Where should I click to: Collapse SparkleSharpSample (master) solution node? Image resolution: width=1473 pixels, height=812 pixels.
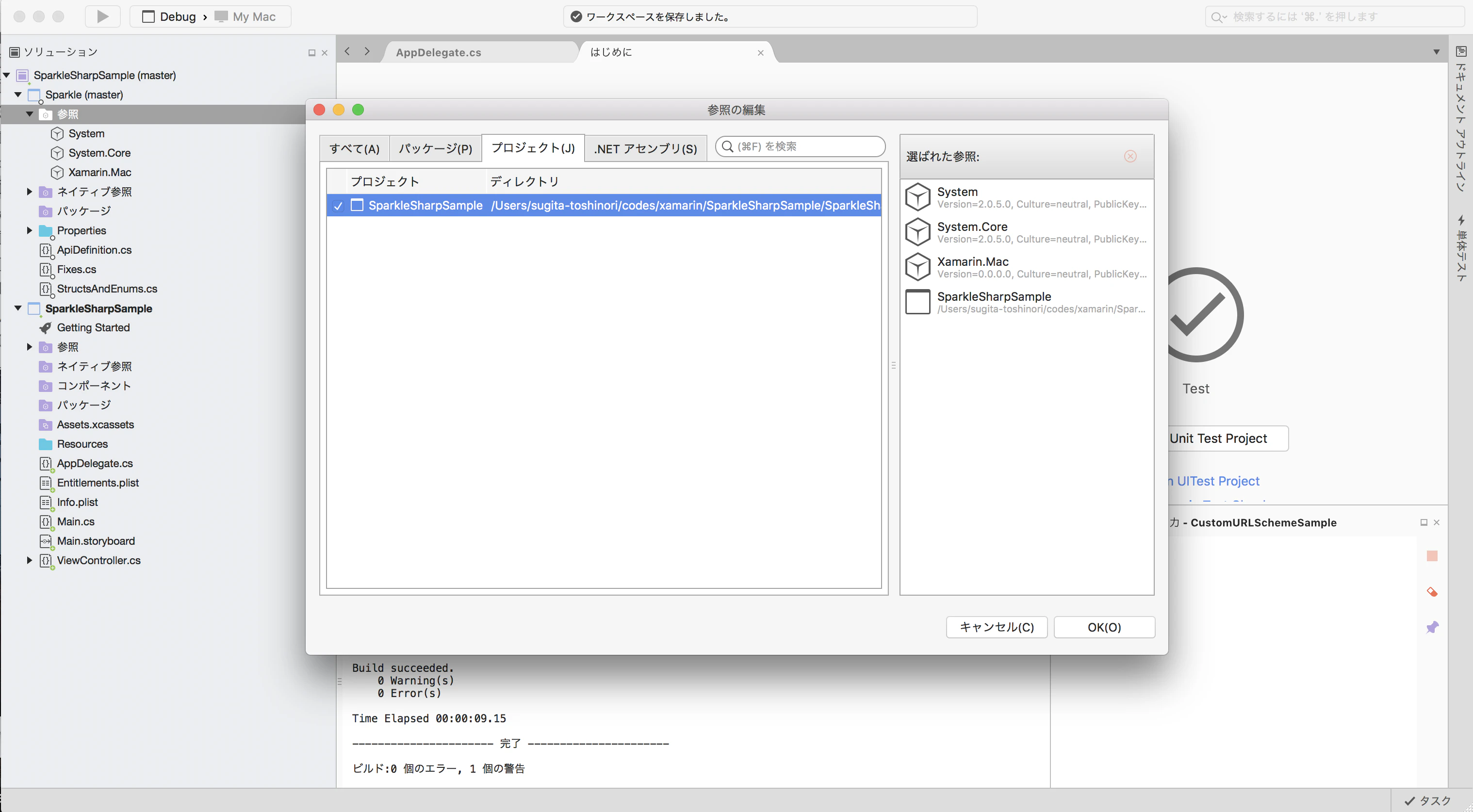pyautogui.click(x=7, y=75)
